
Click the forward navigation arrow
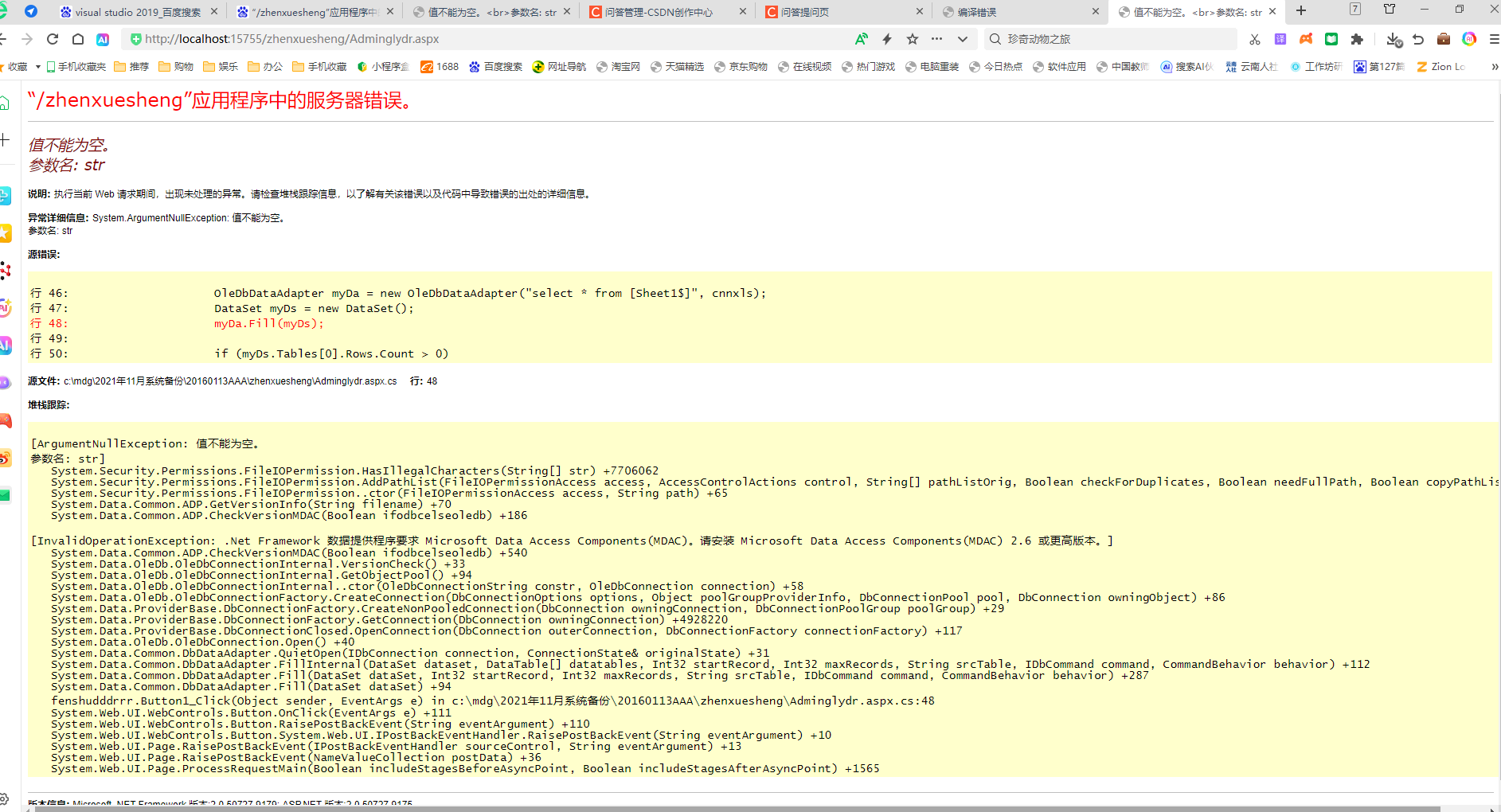(27, 39)
